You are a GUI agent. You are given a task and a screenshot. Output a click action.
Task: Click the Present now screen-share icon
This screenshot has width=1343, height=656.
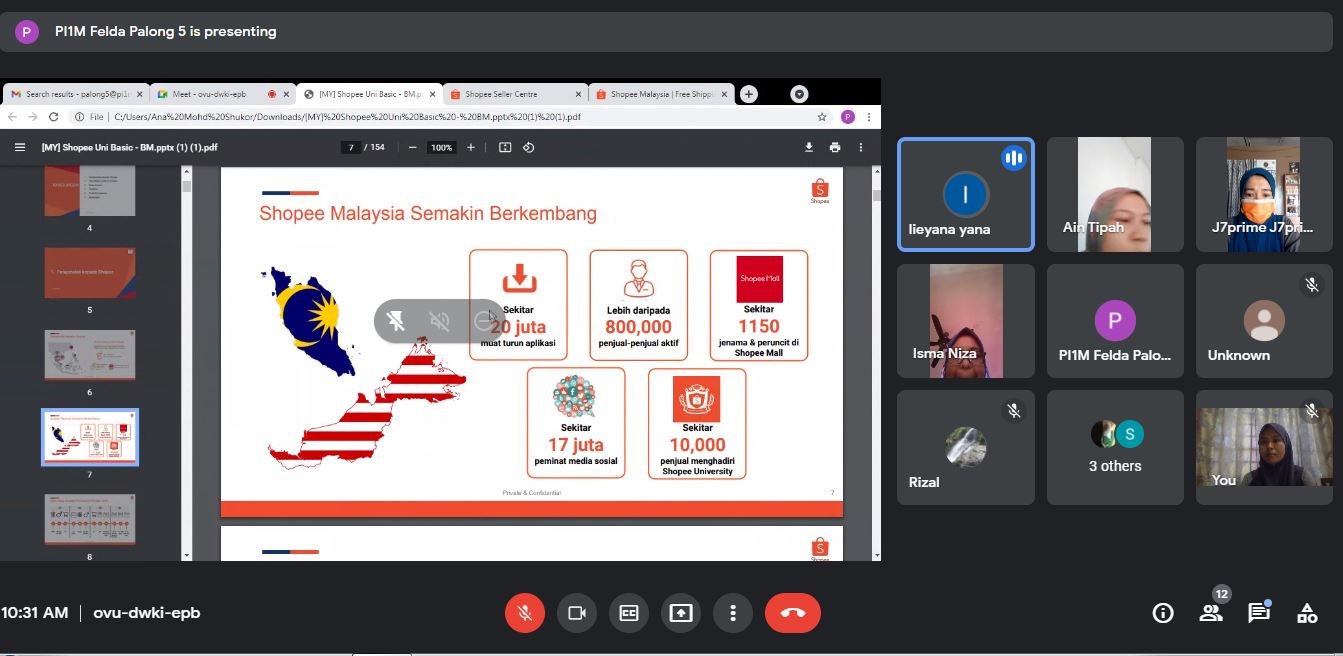click(681, 613)
